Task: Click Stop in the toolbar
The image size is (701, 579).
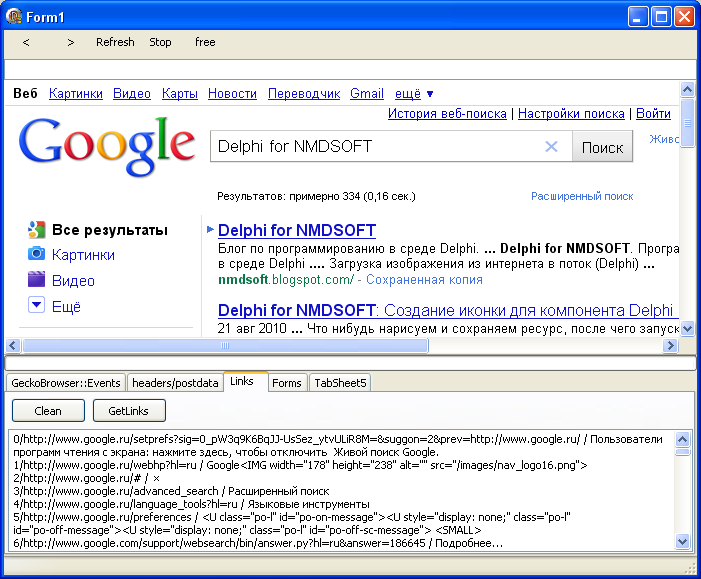Action: tap(160, 42)
